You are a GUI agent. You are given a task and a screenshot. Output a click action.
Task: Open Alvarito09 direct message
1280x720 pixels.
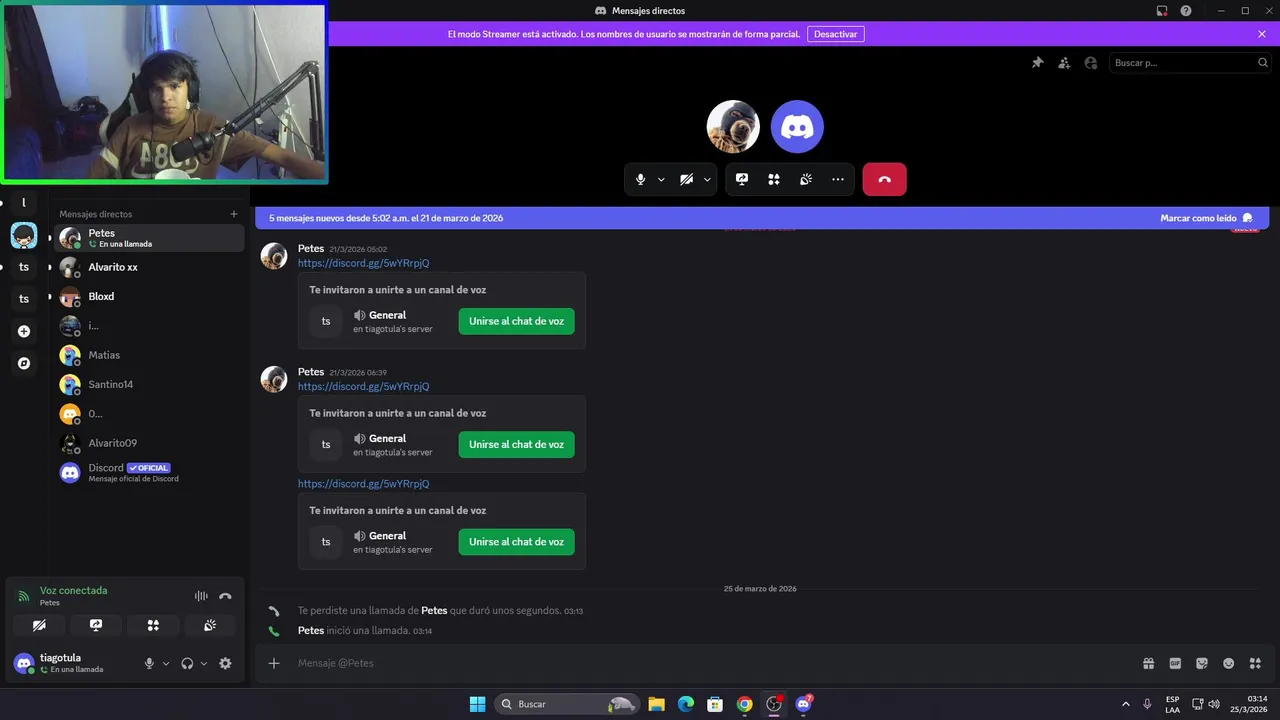tap(149, 443)
